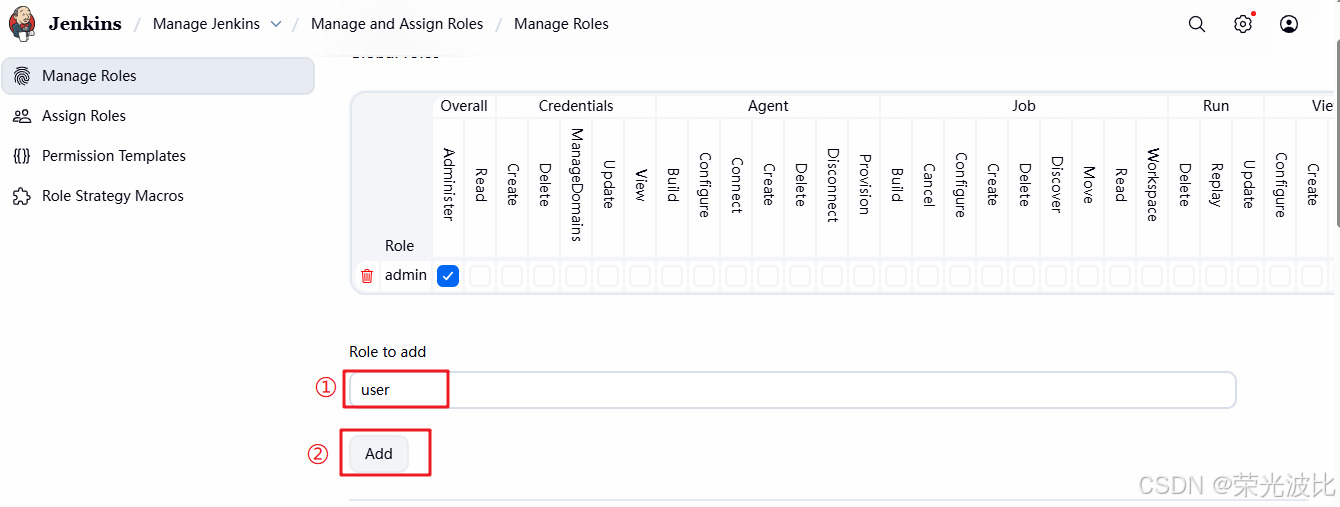The height and width of the screenshot is (507, 1340).
Task: Delete the admin role via trash icon
Action: (x=367, y=276)
